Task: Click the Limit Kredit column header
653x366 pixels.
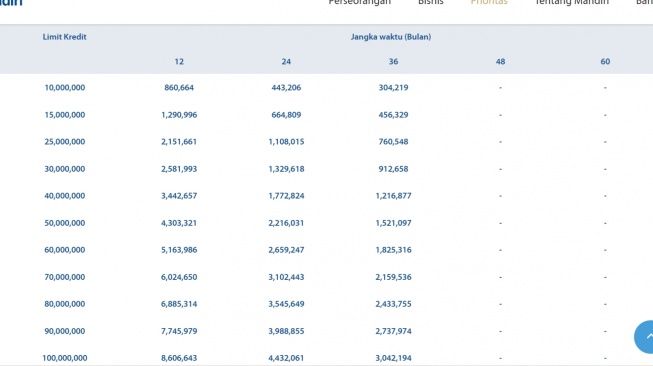Action: (x=65, y=37)
